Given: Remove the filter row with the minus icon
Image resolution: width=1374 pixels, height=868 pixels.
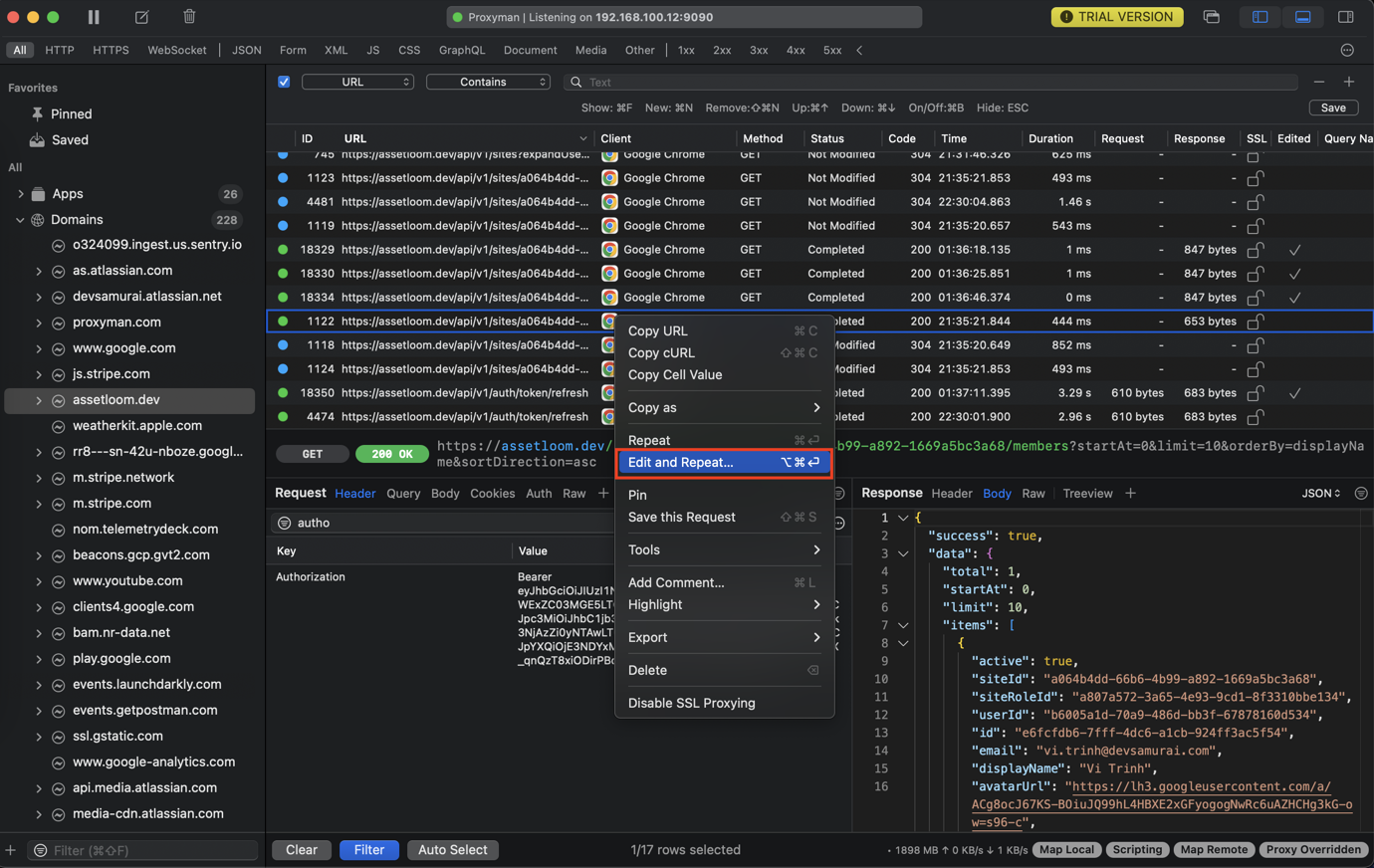Looking at the screenshot, I should [x=1319, y=82].
